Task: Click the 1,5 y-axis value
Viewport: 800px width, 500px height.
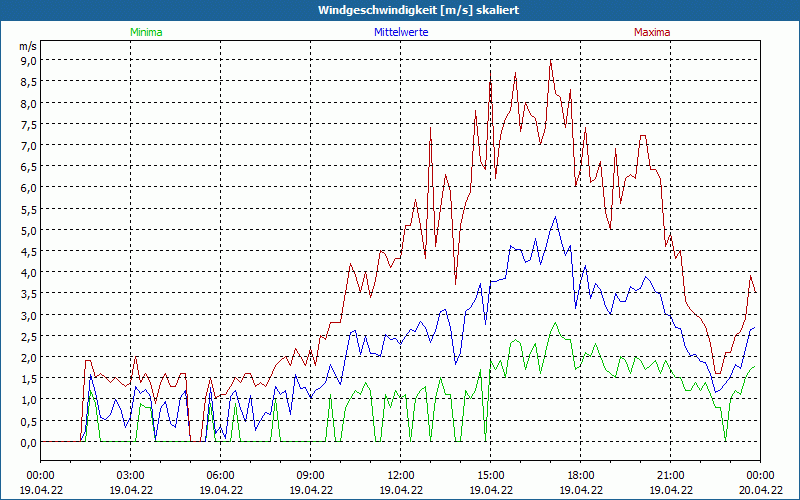Action: click(x=29, y=379)
